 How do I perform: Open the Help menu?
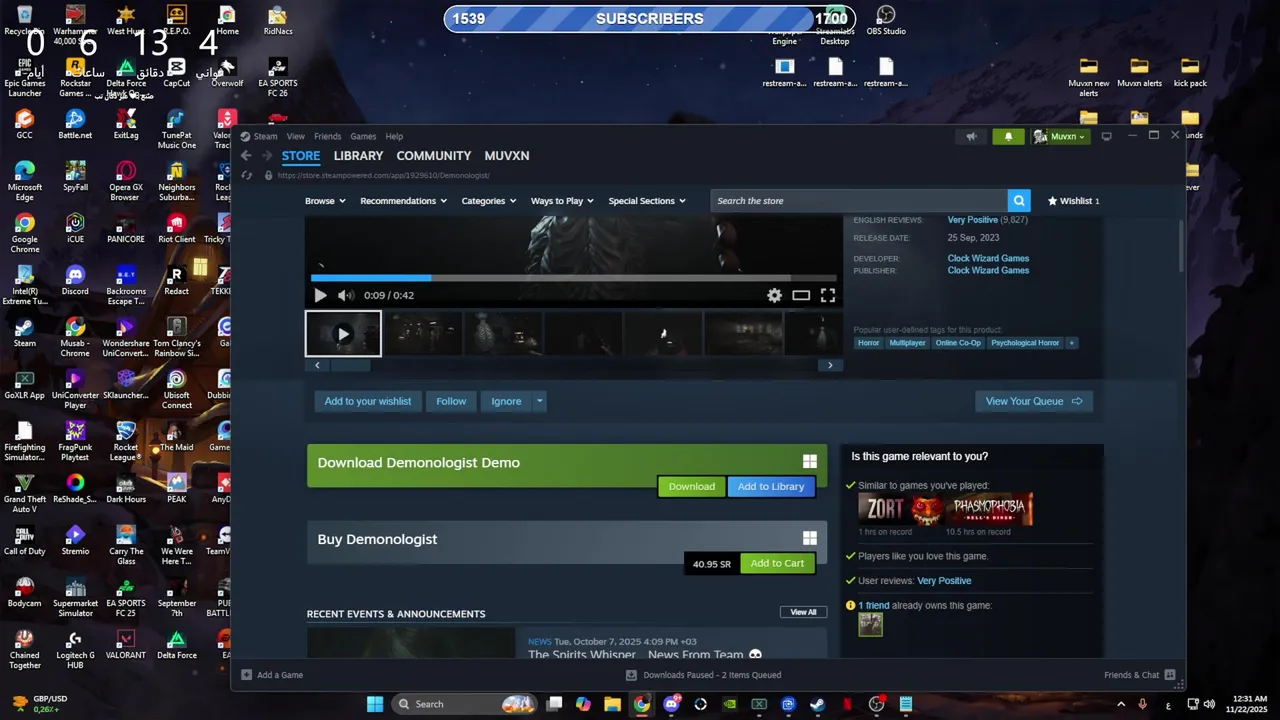[x=394, y=136]
